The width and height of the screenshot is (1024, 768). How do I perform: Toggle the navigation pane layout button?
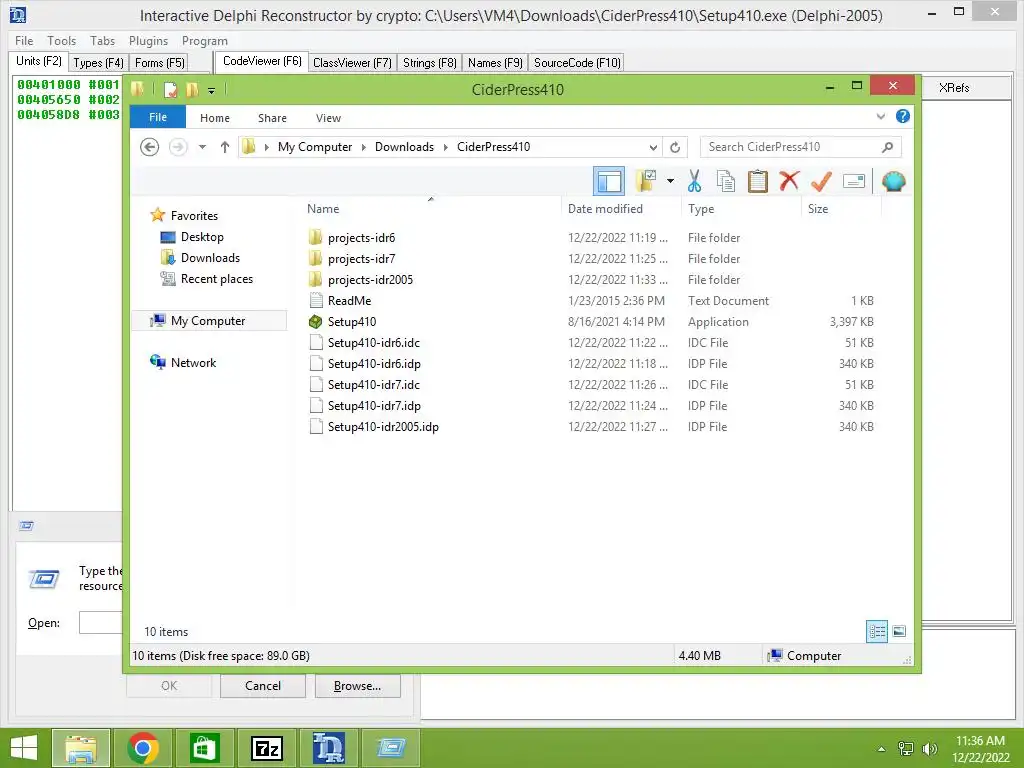[x=609, y=181]
